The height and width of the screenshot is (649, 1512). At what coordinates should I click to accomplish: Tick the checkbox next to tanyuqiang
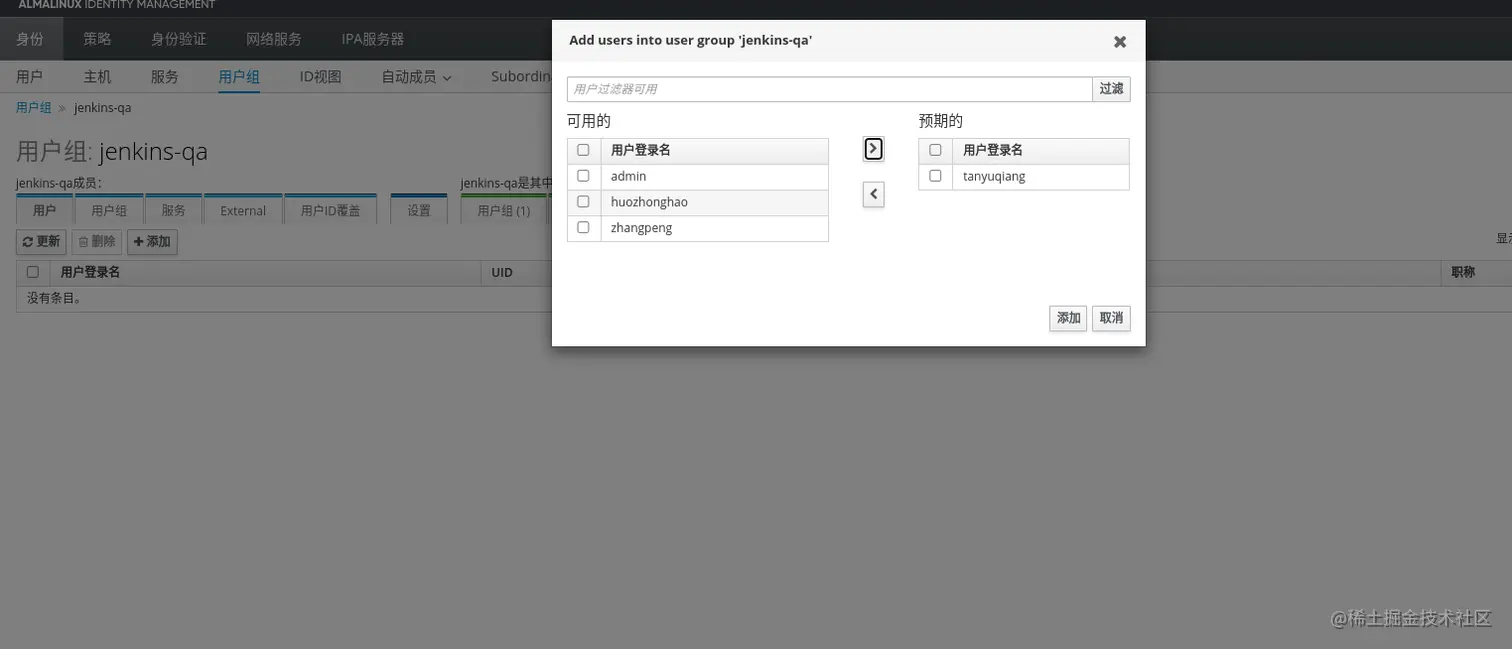point(935,176)
